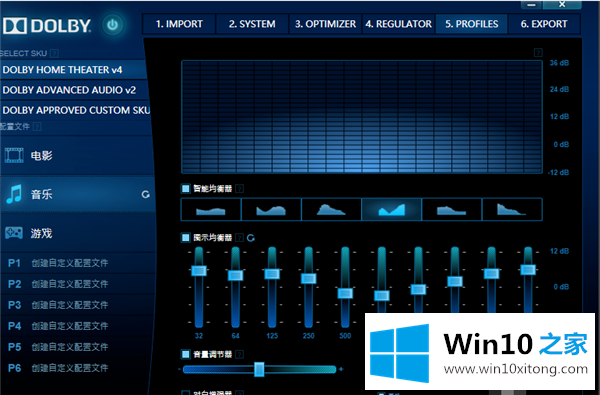Open help icon next to 音量调节器

[240, 354]
